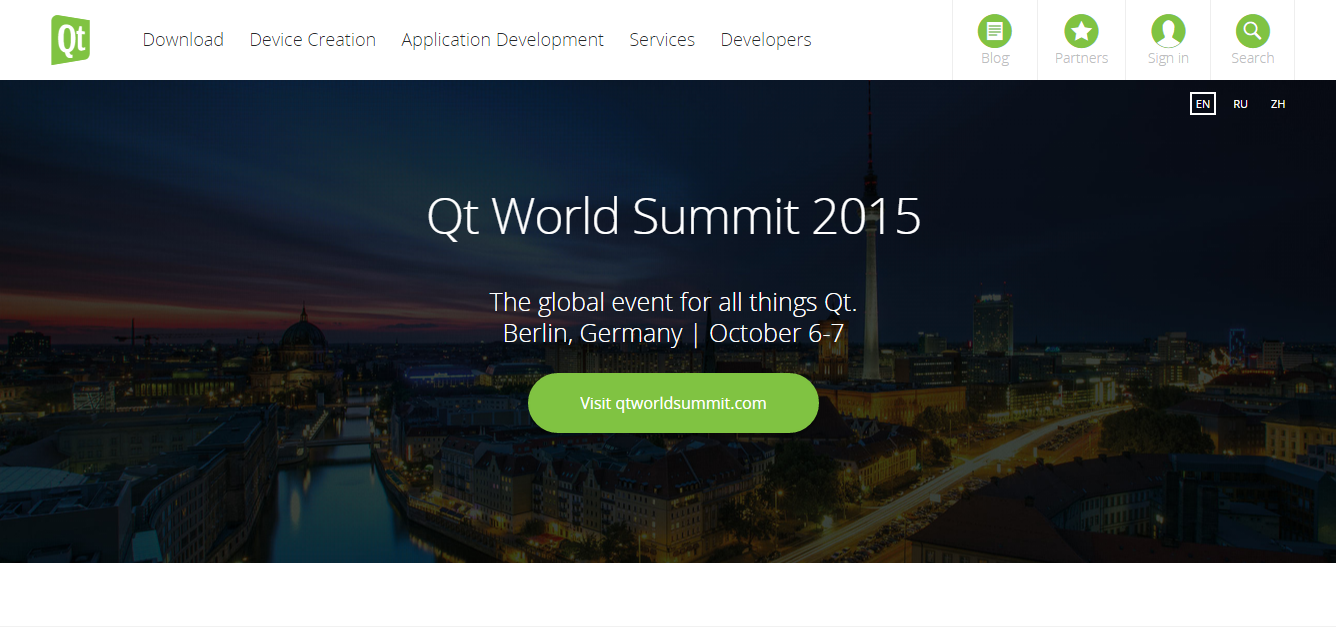
Task: Open the Device Creation menu
Action: 313,40
